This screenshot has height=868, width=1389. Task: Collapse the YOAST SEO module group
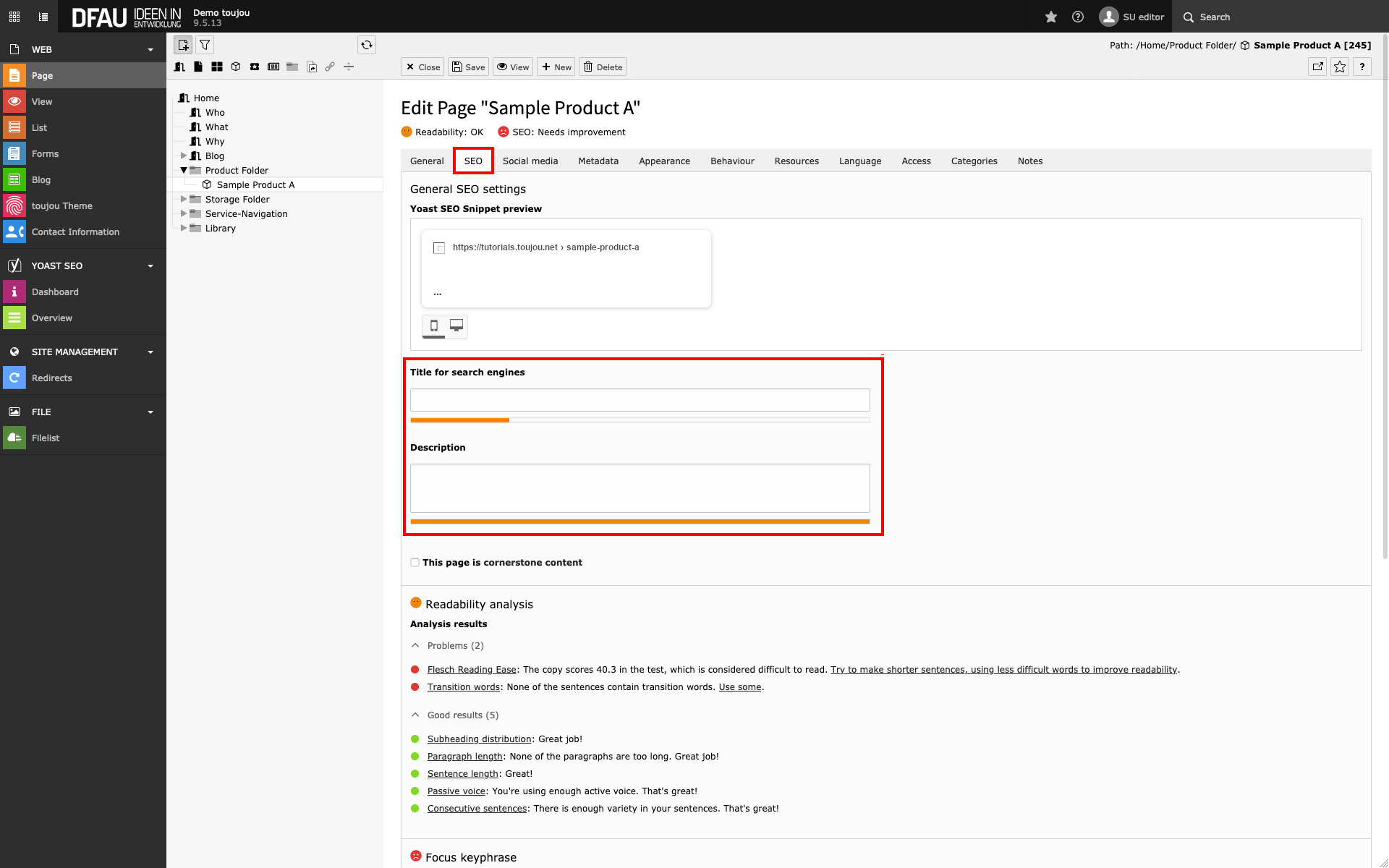(150, 265)
